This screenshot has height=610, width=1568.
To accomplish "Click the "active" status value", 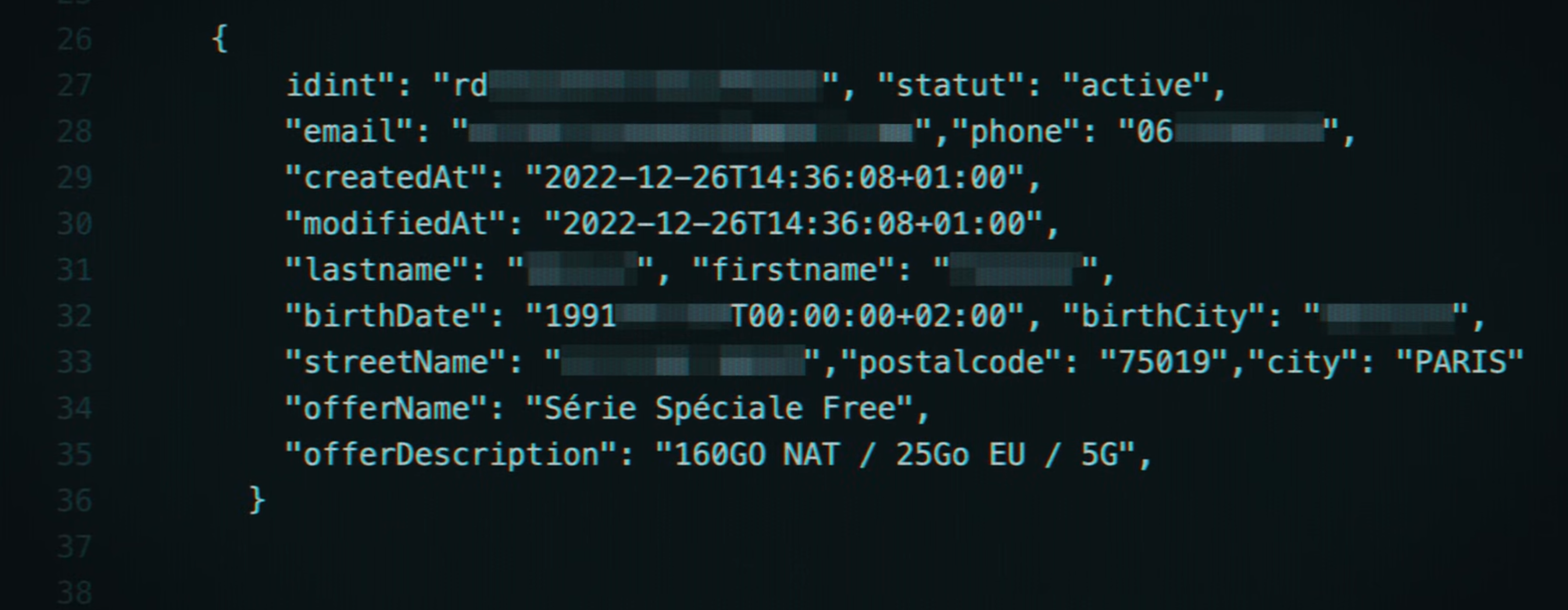I will 1135,86.
